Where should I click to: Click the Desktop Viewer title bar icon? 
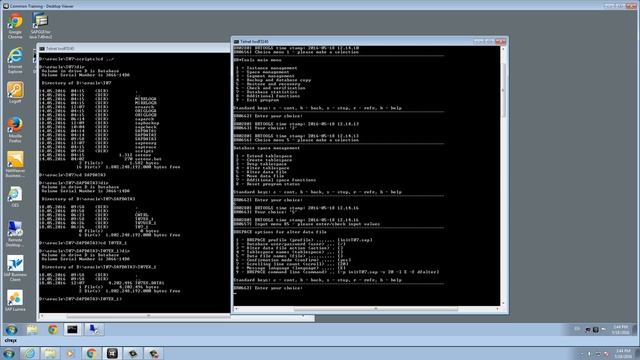click(5, 6)
